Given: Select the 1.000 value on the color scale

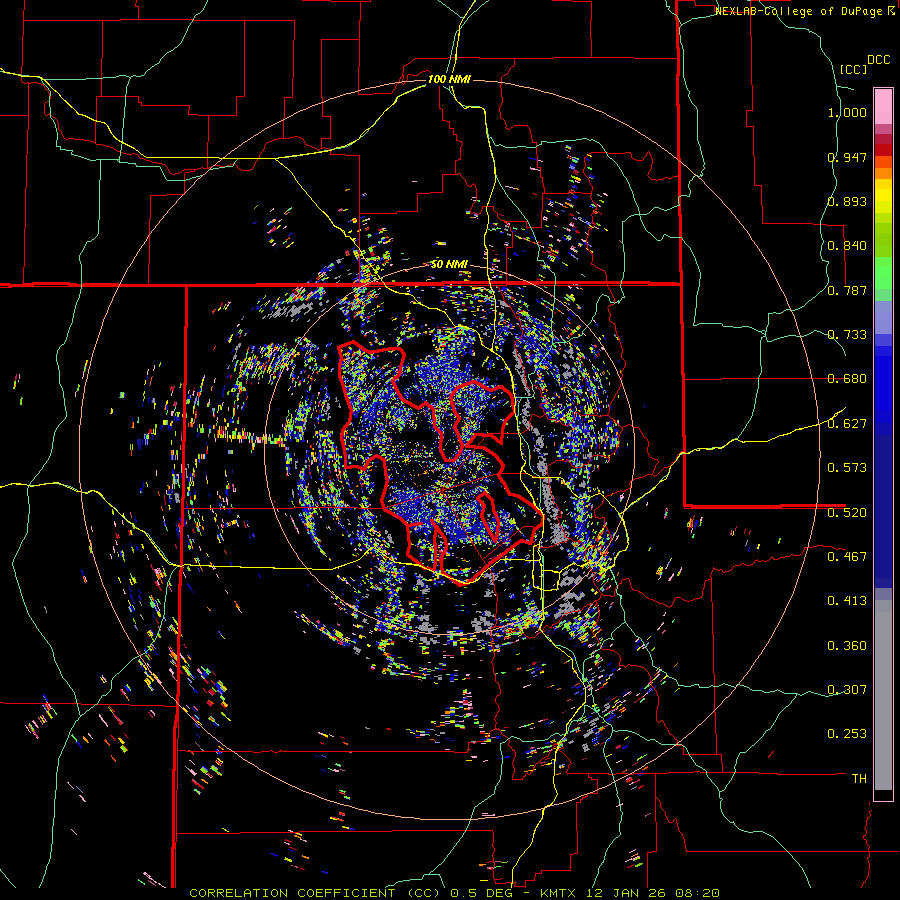Looking at the screenshot, I should tap(847, 112).
